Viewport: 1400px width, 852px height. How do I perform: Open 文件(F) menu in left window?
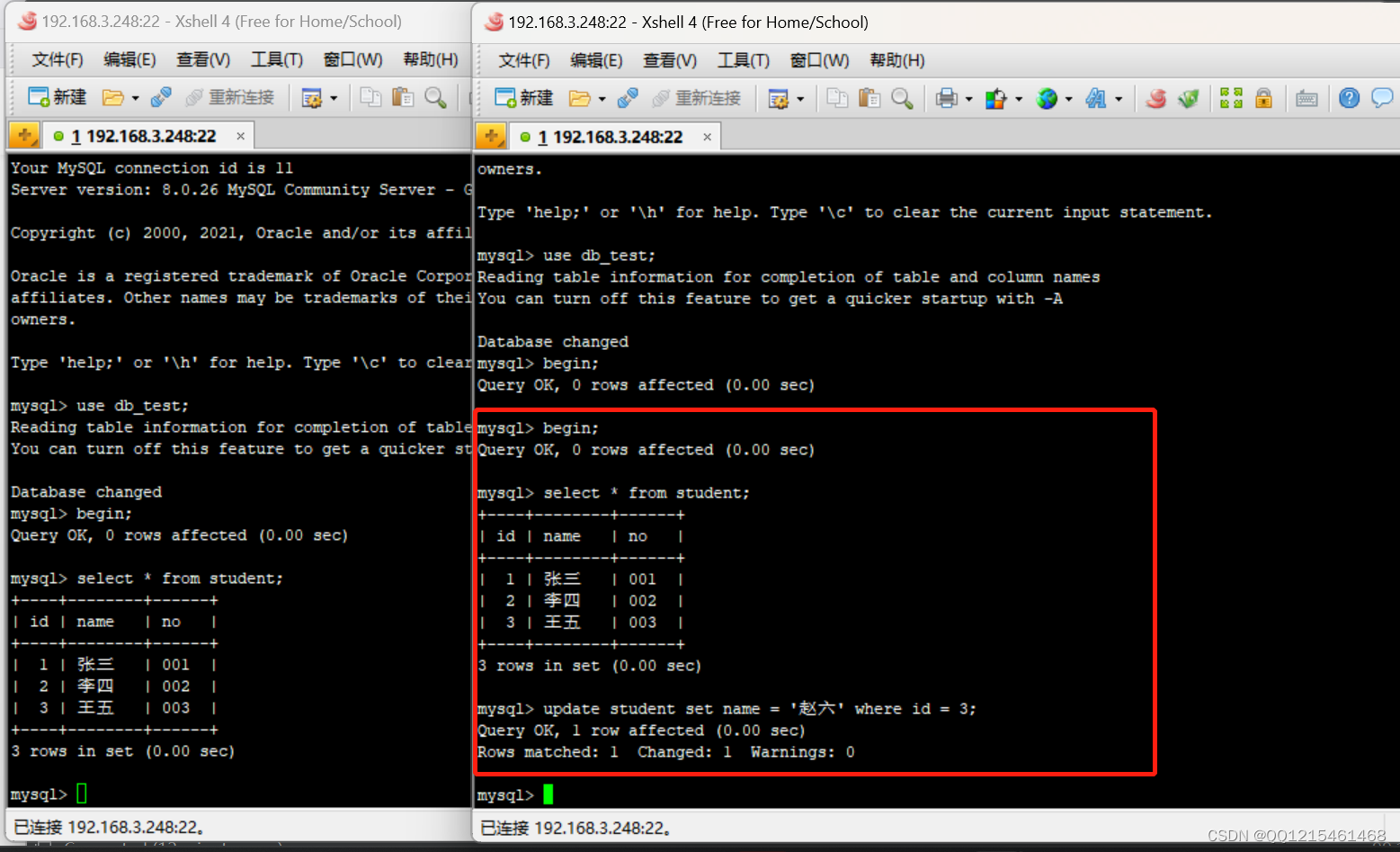tap(58, 59)
